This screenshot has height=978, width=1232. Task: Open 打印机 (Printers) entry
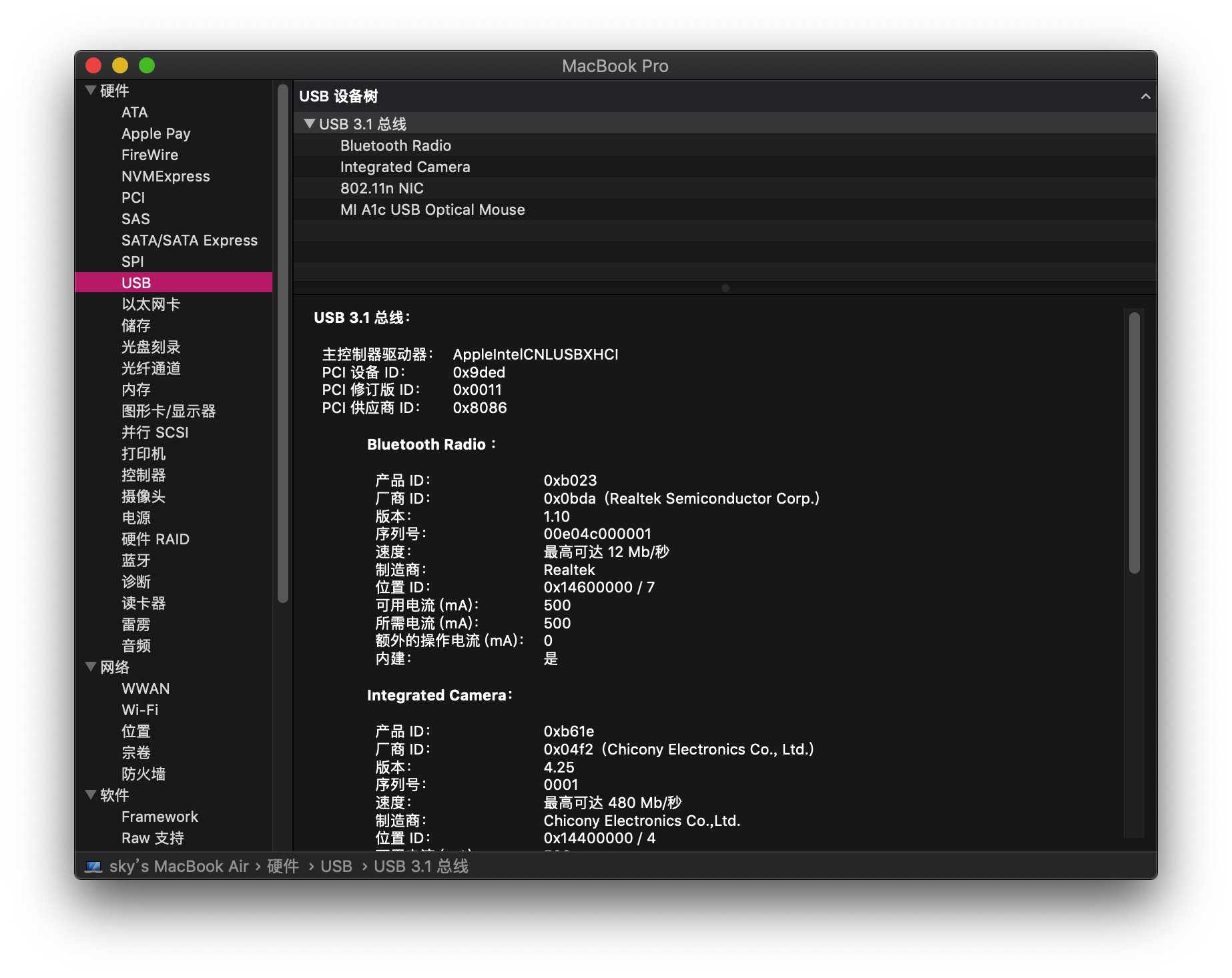143,454
